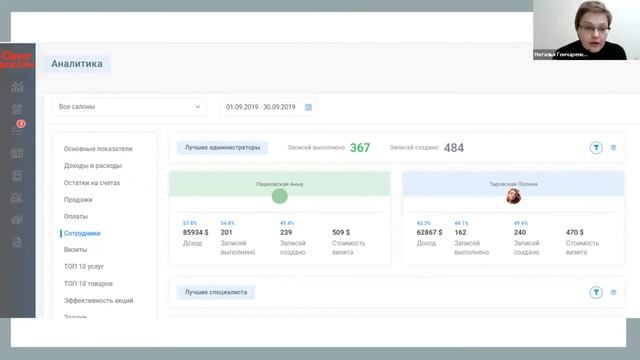640x360 pixels.
Task: Open the warehouse stock icon in sidebar
Action: tap(17, 198)
